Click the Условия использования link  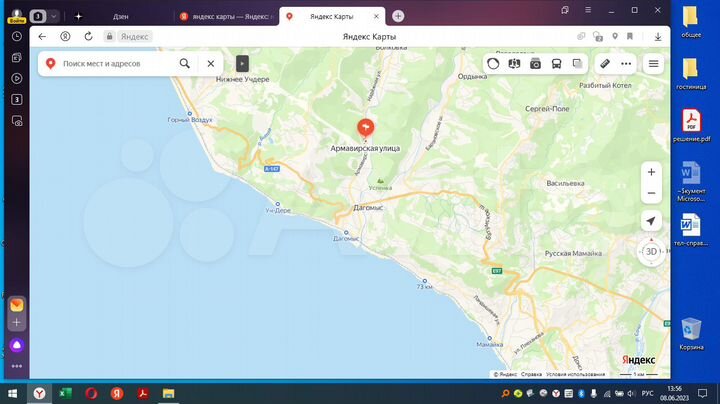(574, 374)
